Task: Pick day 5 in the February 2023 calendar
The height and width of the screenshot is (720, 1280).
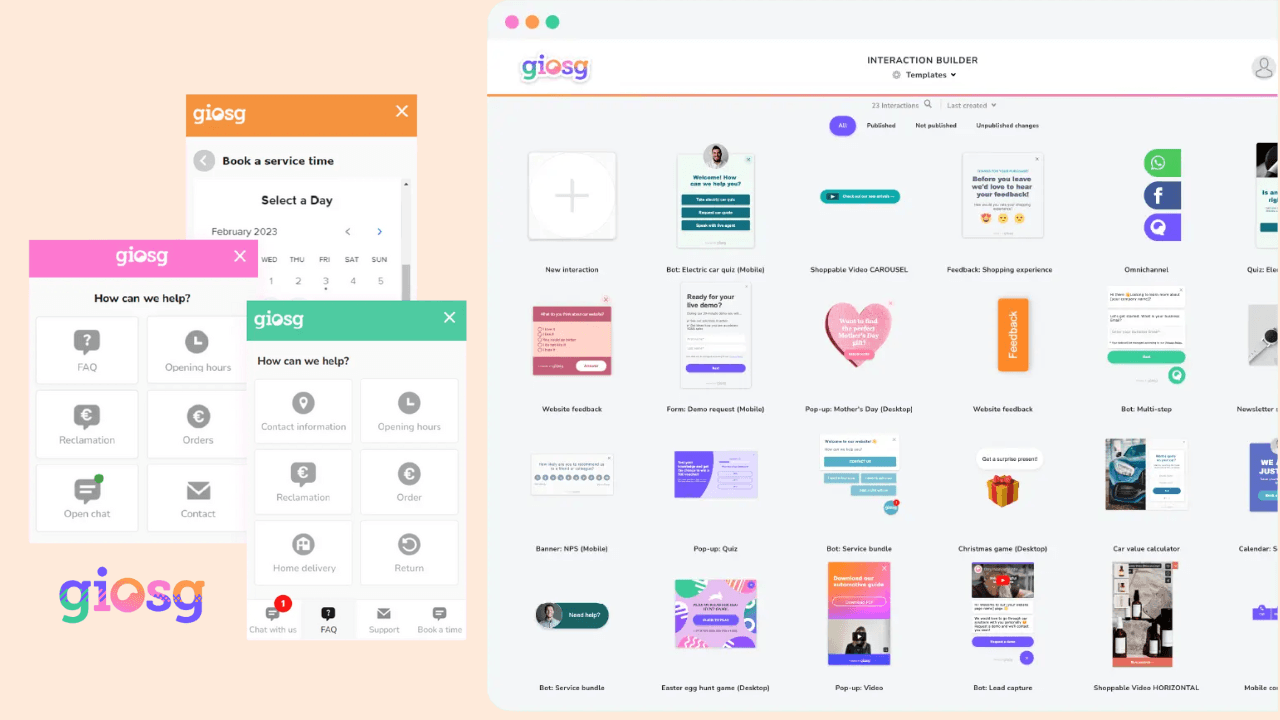Action: (x=380, y=281)
